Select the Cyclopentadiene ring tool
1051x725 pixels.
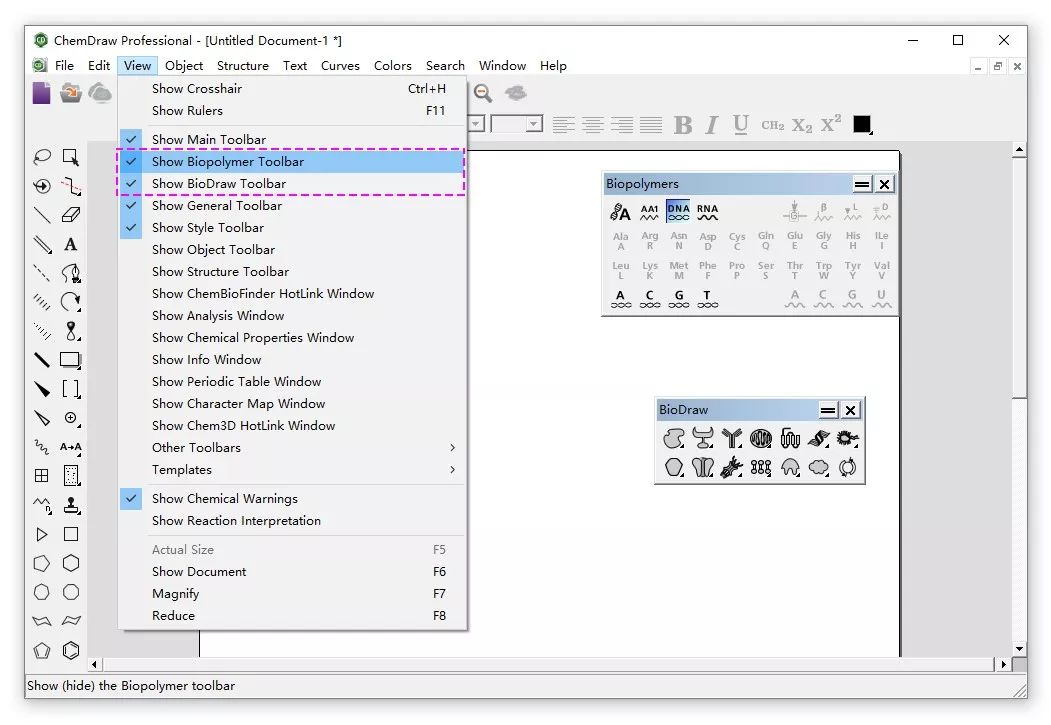[42, 651]
